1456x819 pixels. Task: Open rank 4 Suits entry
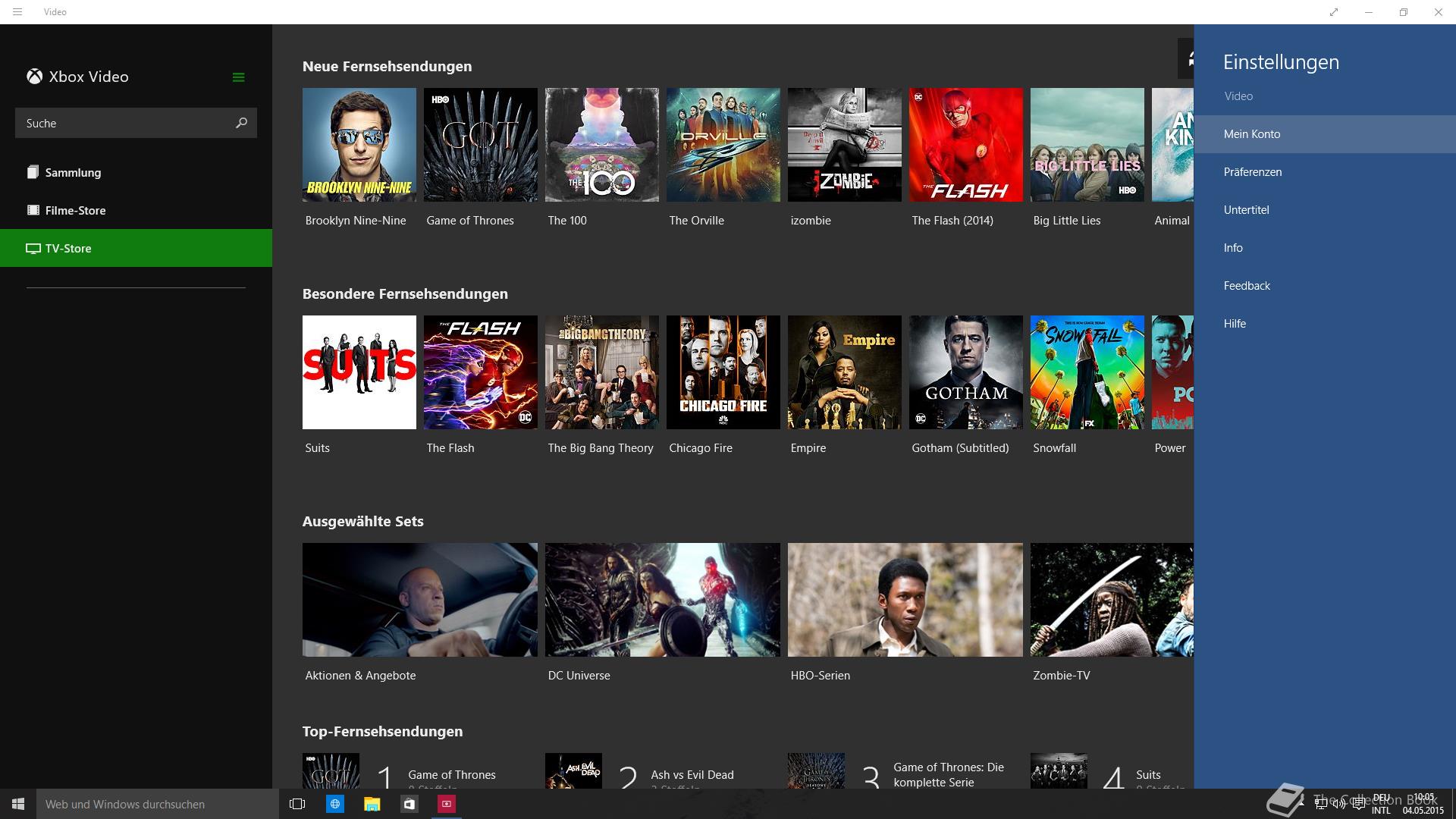tap(1112, 771)
